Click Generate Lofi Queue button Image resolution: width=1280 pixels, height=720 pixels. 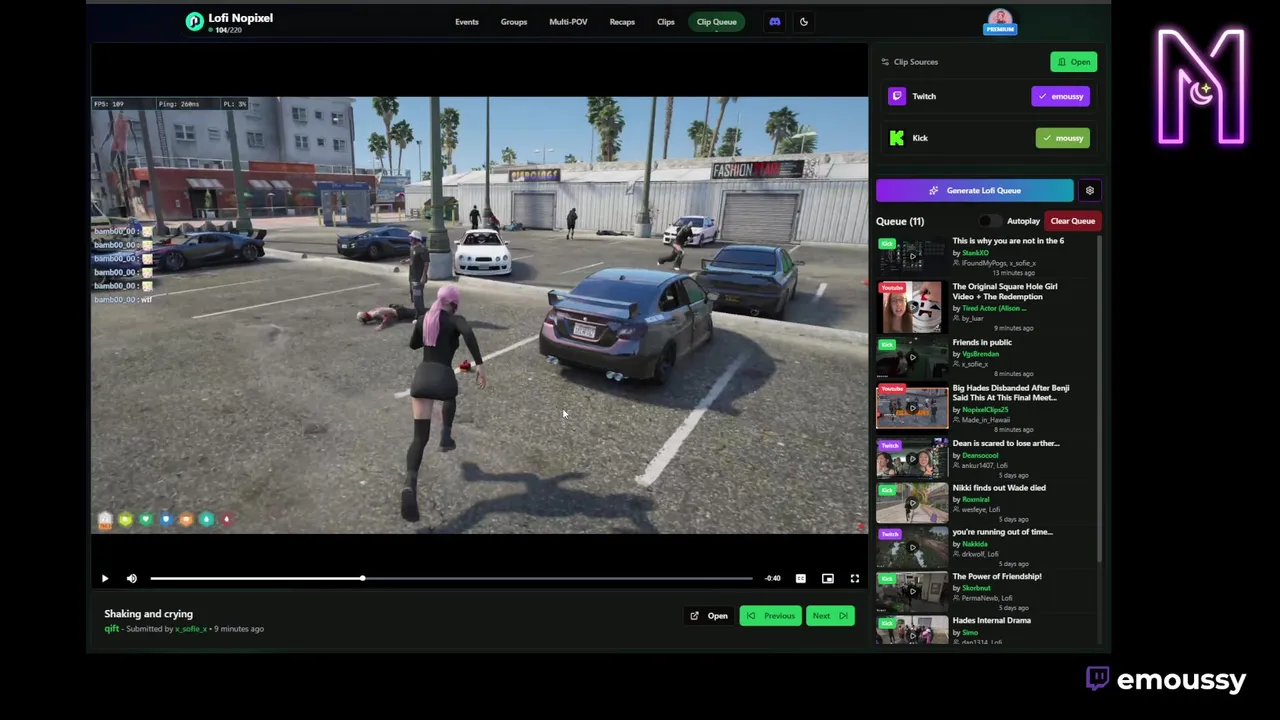(975, 190)
